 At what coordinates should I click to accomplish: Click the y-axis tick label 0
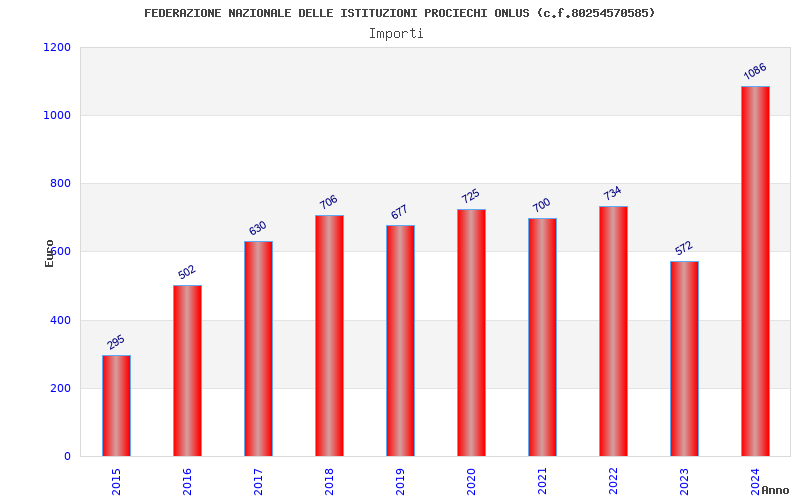[67, 457]
